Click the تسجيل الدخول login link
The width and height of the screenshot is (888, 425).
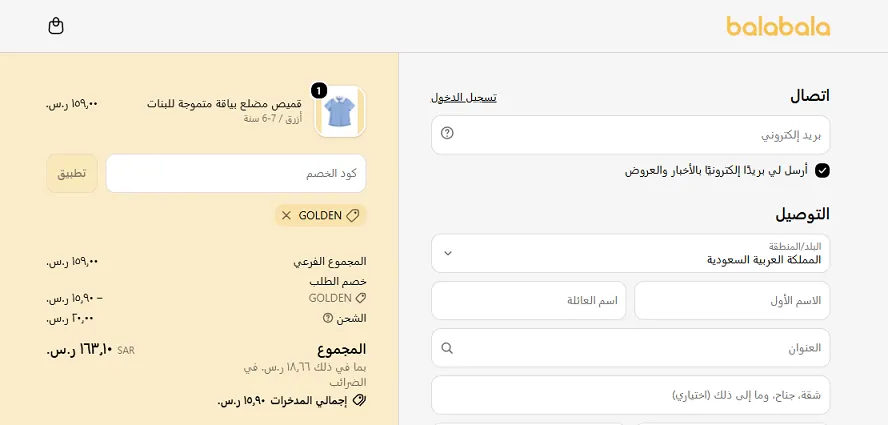coord(464,97)
